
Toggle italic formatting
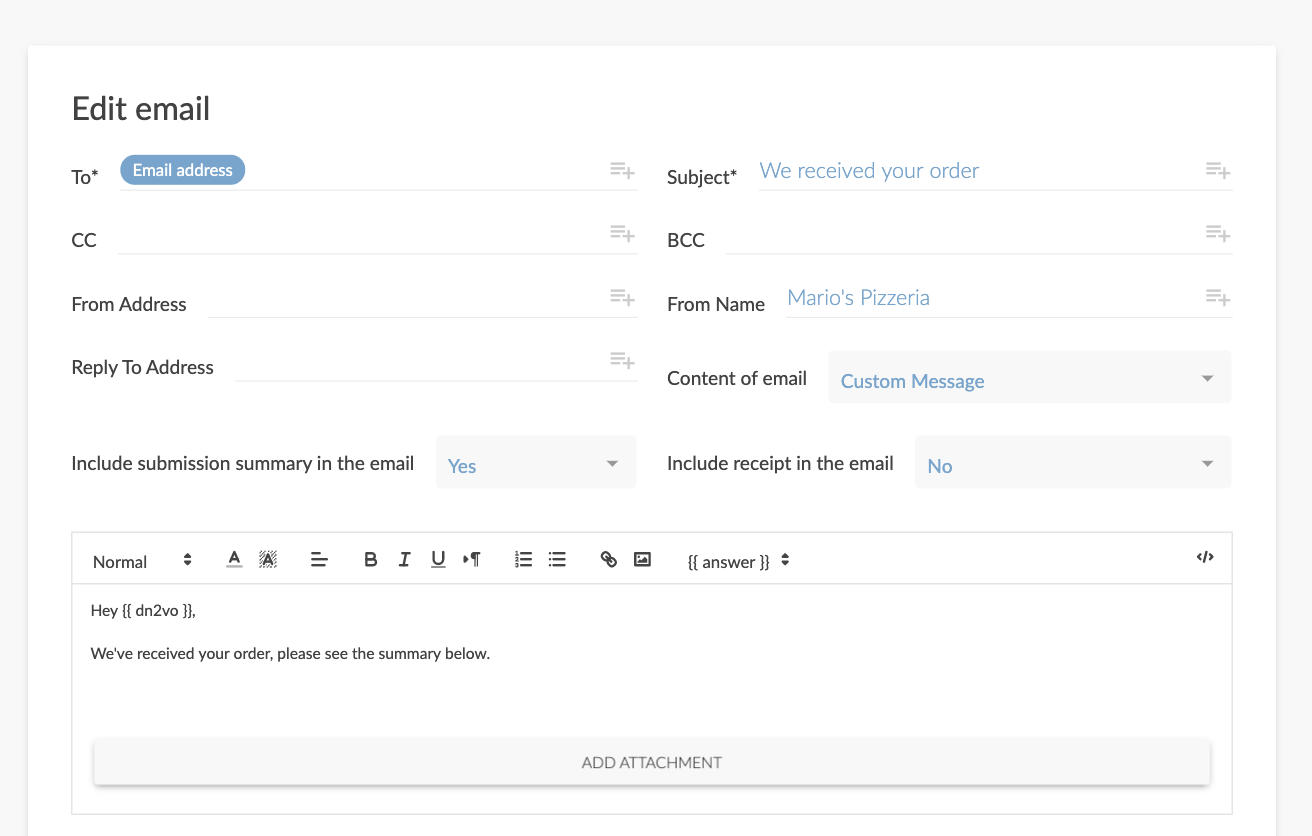404,560
